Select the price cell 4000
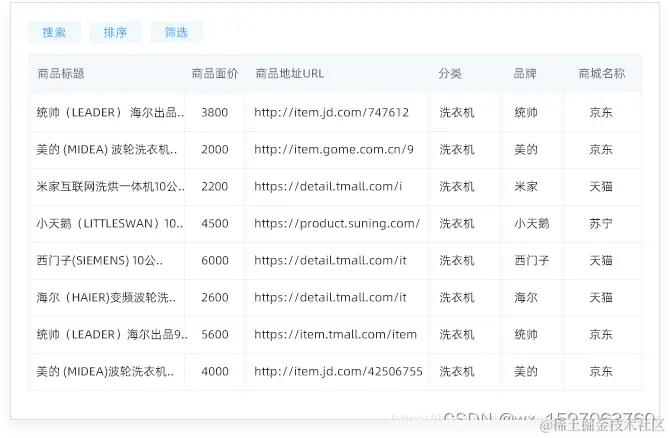Image resolution: width=670 pixels, height=438 pixels. coord(215,371)
